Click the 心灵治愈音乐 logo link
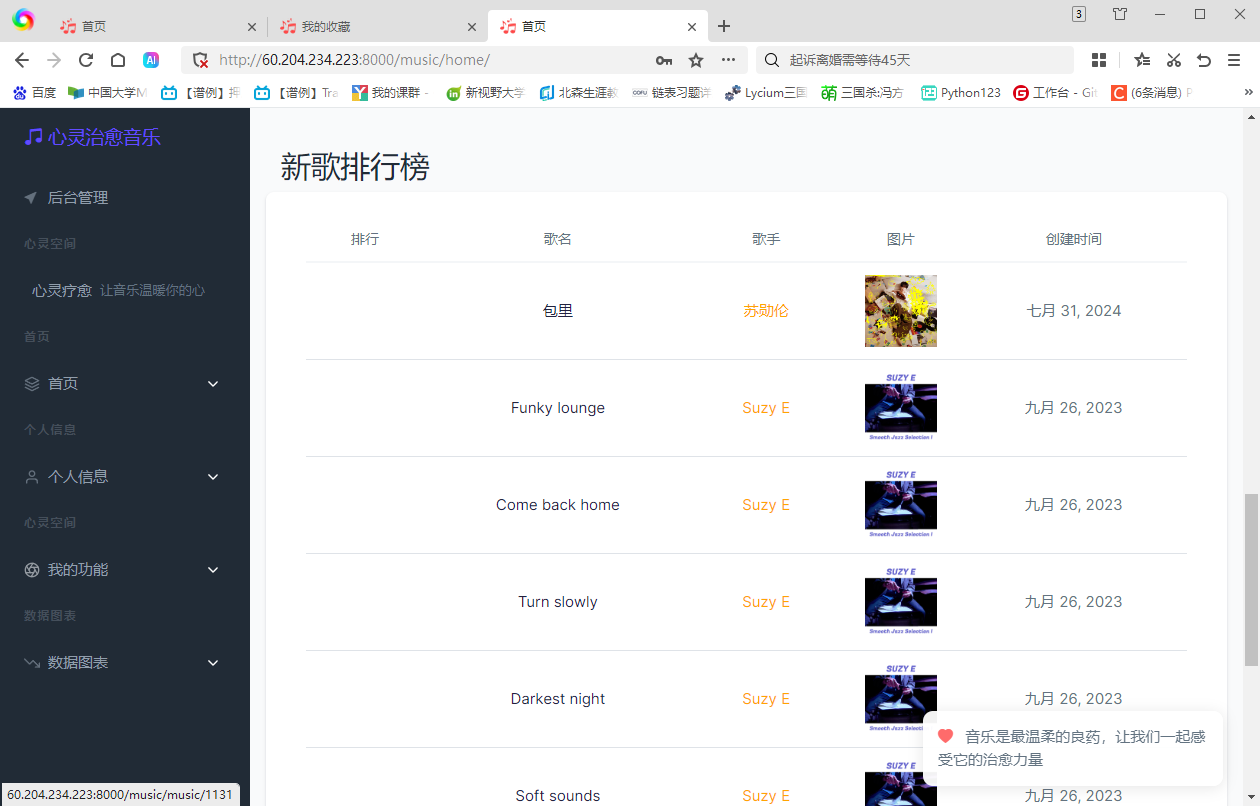The image size is (1260, 806). [x=93, y=137]
